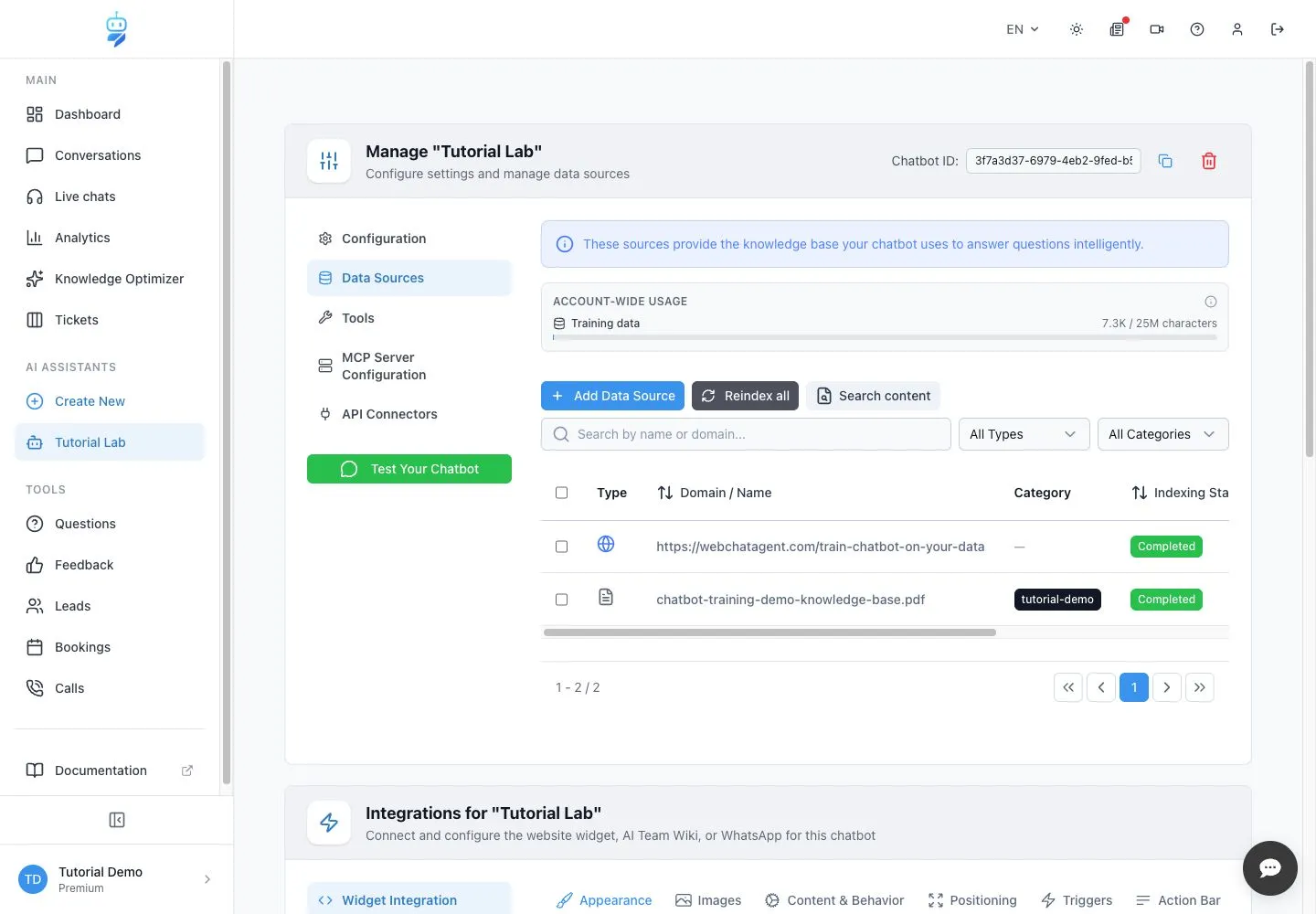Open the EN language dropdown
Viewport: 1316px width, 914px height.
[x=1023, y=29]
